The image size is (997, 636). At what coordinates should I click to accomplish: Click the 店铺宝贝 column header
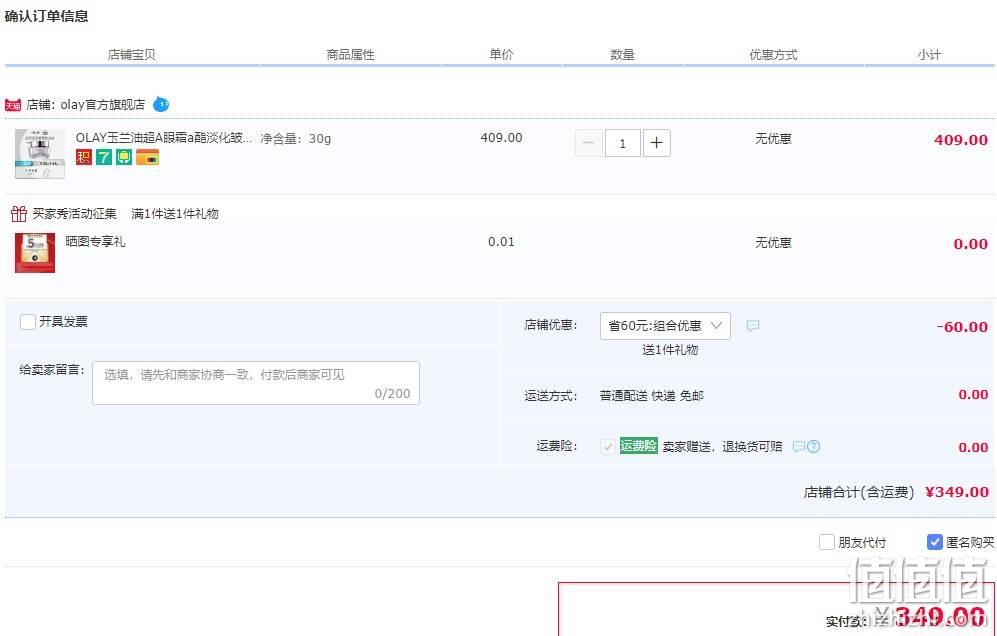pos(132,55)
